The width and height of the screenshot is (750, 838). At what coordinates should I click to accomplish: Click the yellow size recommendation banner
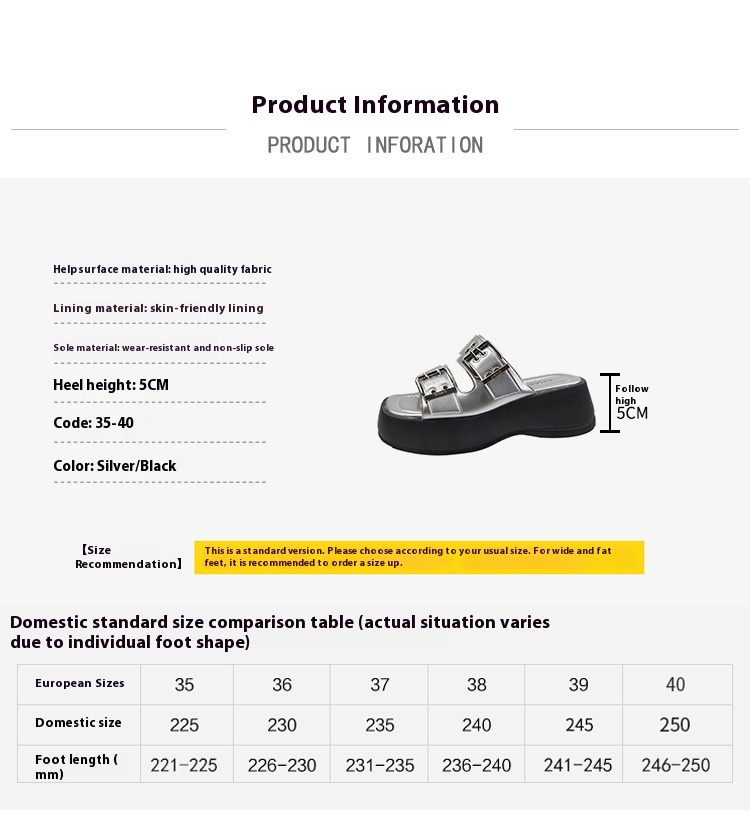pos(419,557)
